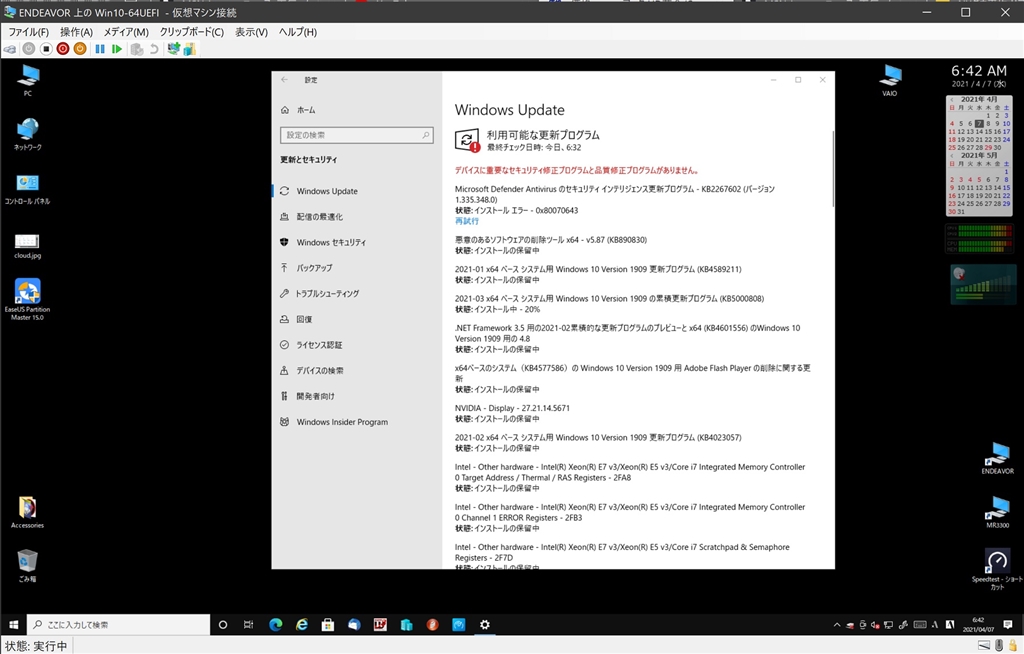Expand hidden system tray icons chevron
The width and height of the screenshot is (1024, 654).
coord(837,625)
